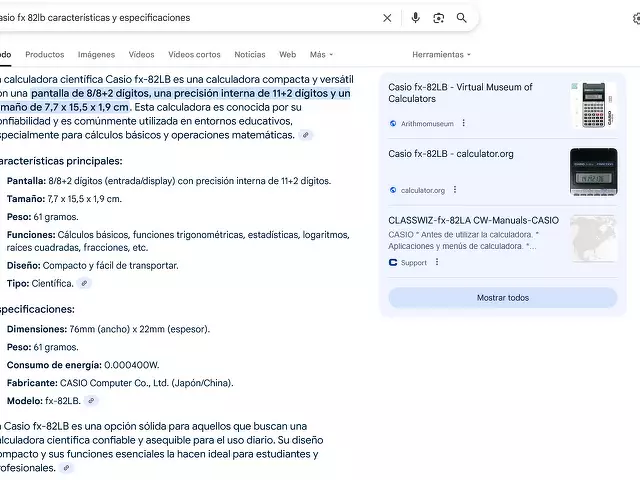
Task: Open Casio fx-82LB Virtual Museum of Calculators result
Action: pos(460,93)
